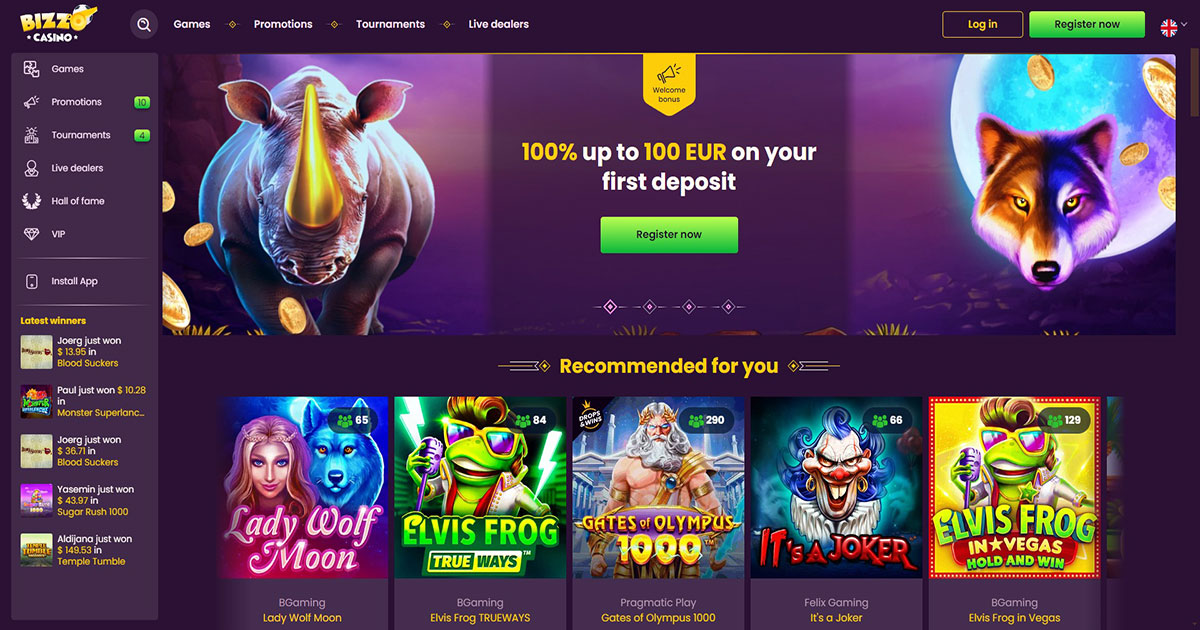1200x630 pixels.
Task: Open Live dealers icon in sidebar
Action: coord(32,168)
